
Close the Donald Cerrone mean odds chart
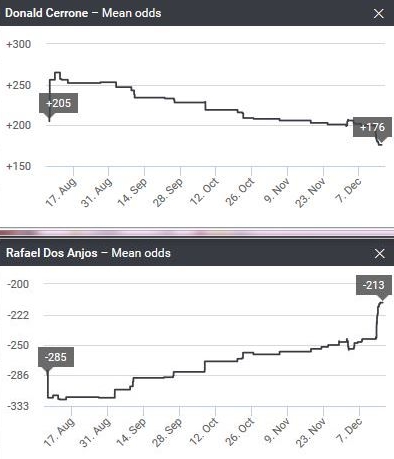[x=379, y=14]
